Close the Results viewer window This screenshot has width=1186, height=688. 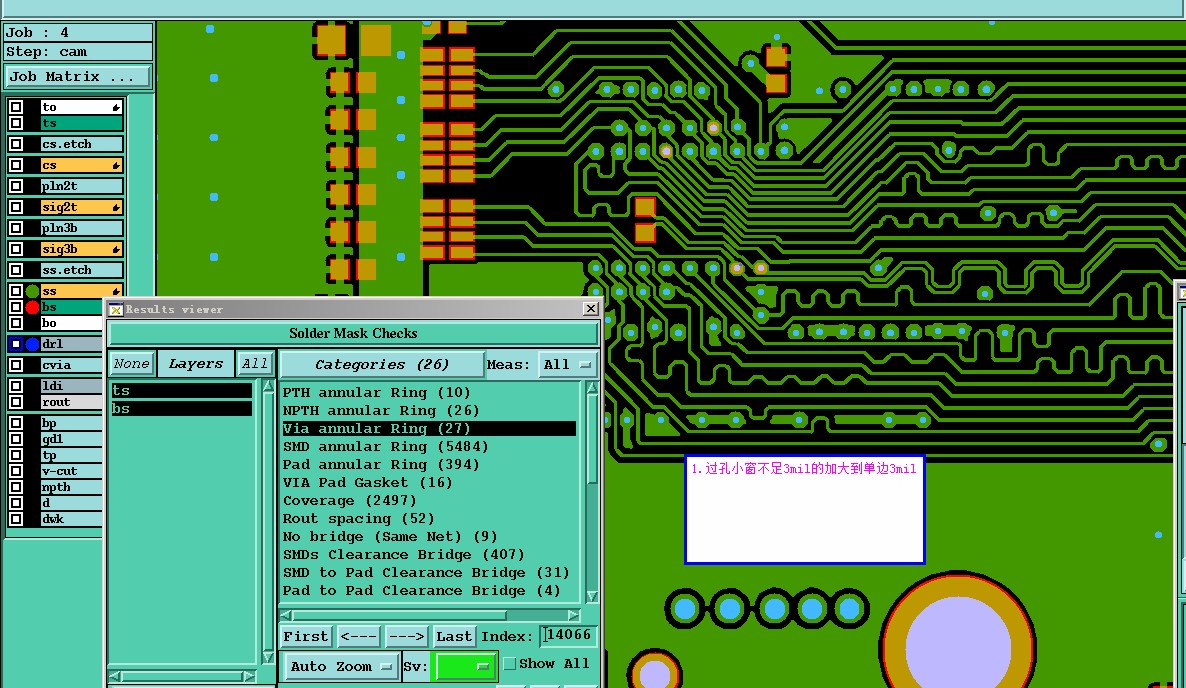click(x=591, y=308)
